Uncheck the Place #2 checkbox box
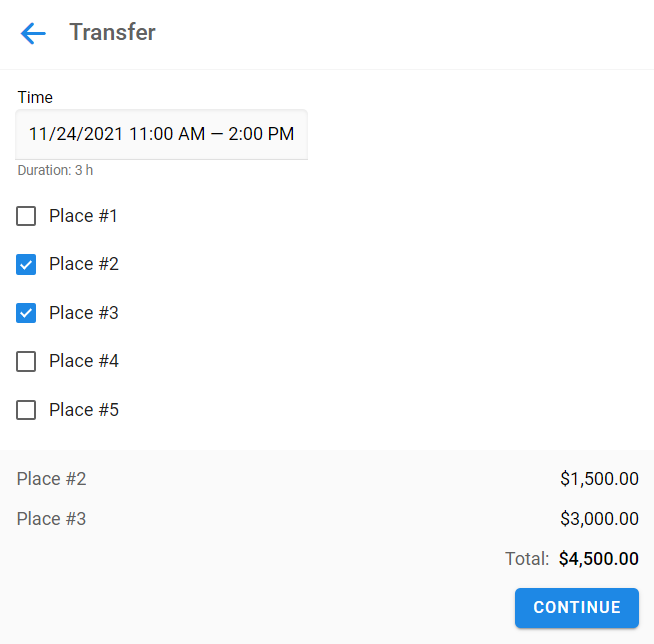The height and width of the screenshot is (644, 654). click(27, 265)
